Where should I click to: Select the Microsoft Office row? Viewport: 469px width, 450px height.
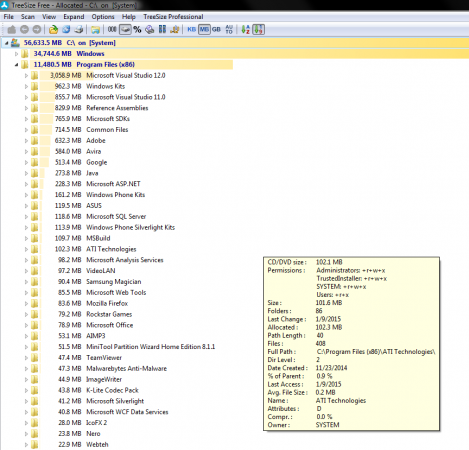(x=87, y=325)
